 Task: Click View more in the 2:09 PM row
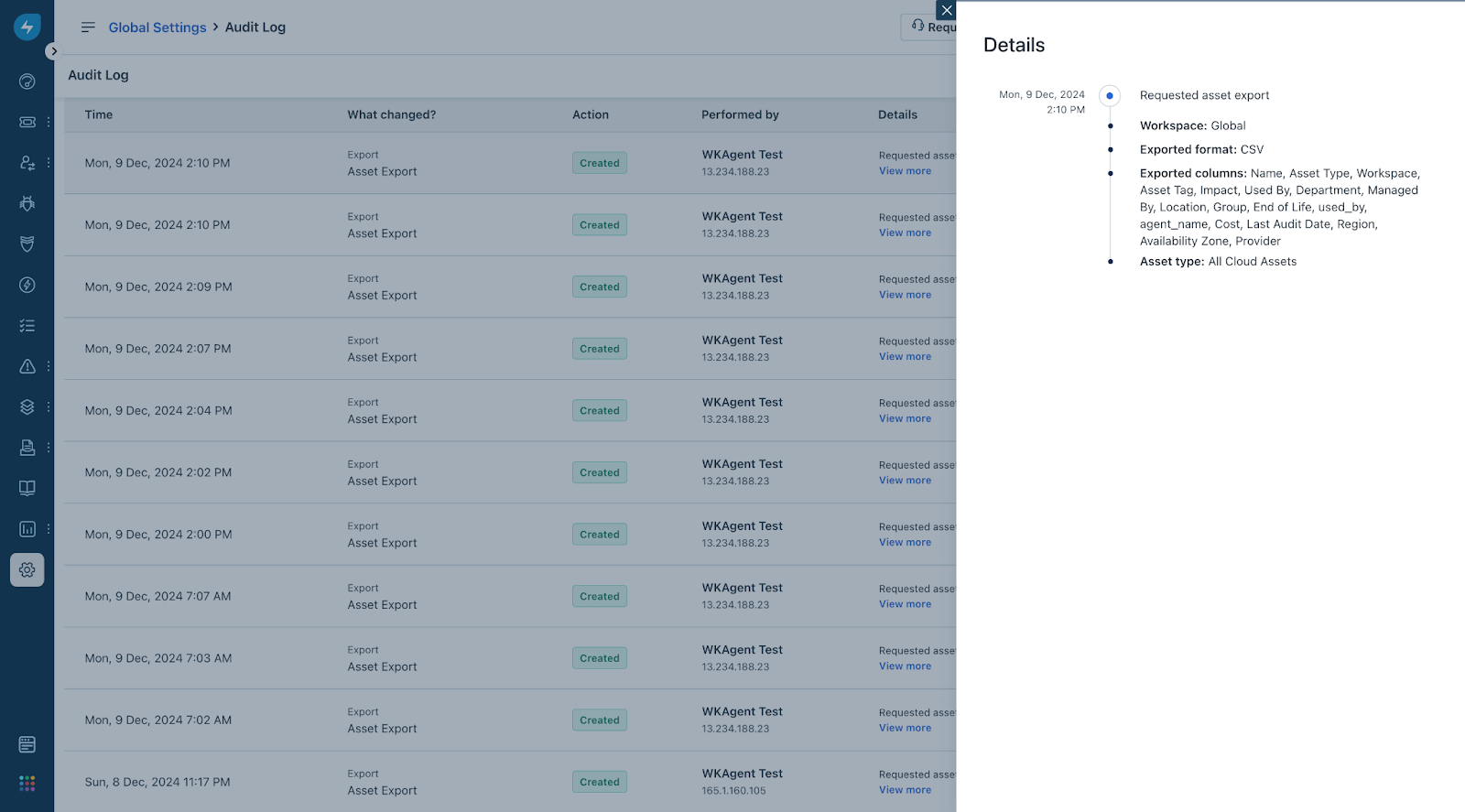[905, 295]
